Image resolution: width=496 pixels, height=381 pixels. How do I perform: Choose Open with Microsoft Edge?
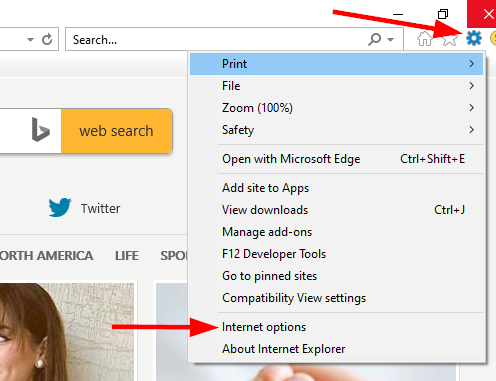pyautogui.click(x=336, y=159)
